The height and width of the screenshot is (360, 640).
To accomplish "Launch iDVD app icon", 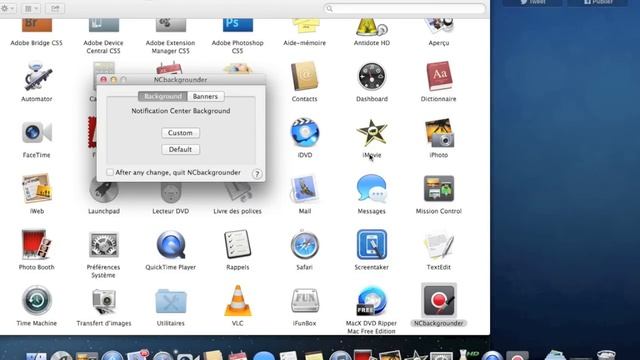I will (x=304, y=133).
